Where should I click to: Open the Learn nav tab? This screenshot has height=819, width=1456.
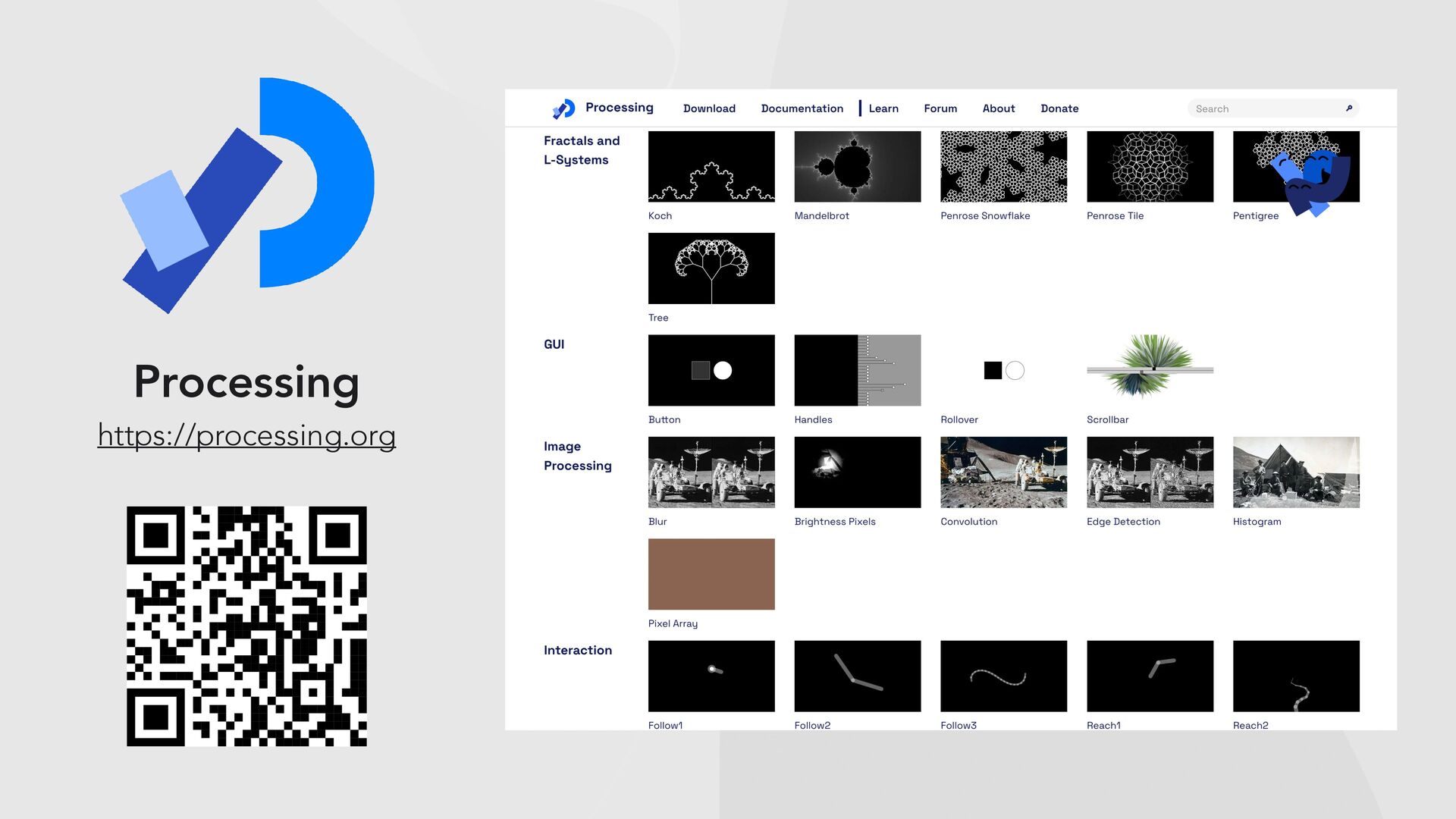(883, 108)
